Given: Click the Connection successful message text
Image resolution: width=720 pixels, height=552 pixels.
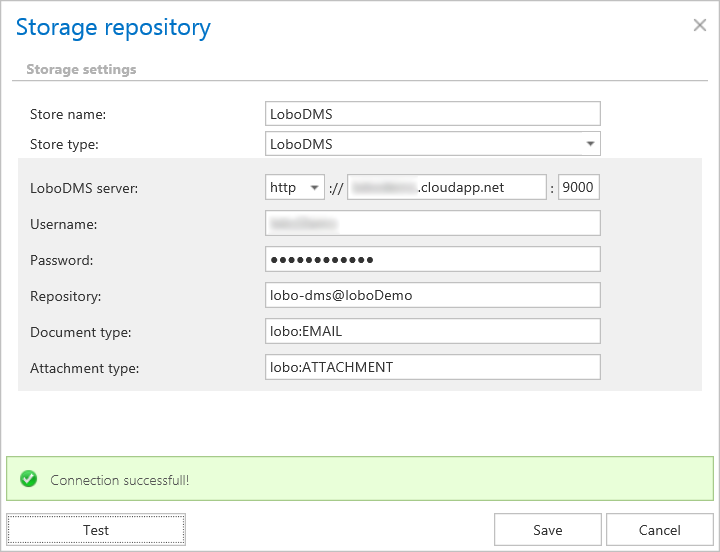Looking at the screenshot, I should 119,480.
